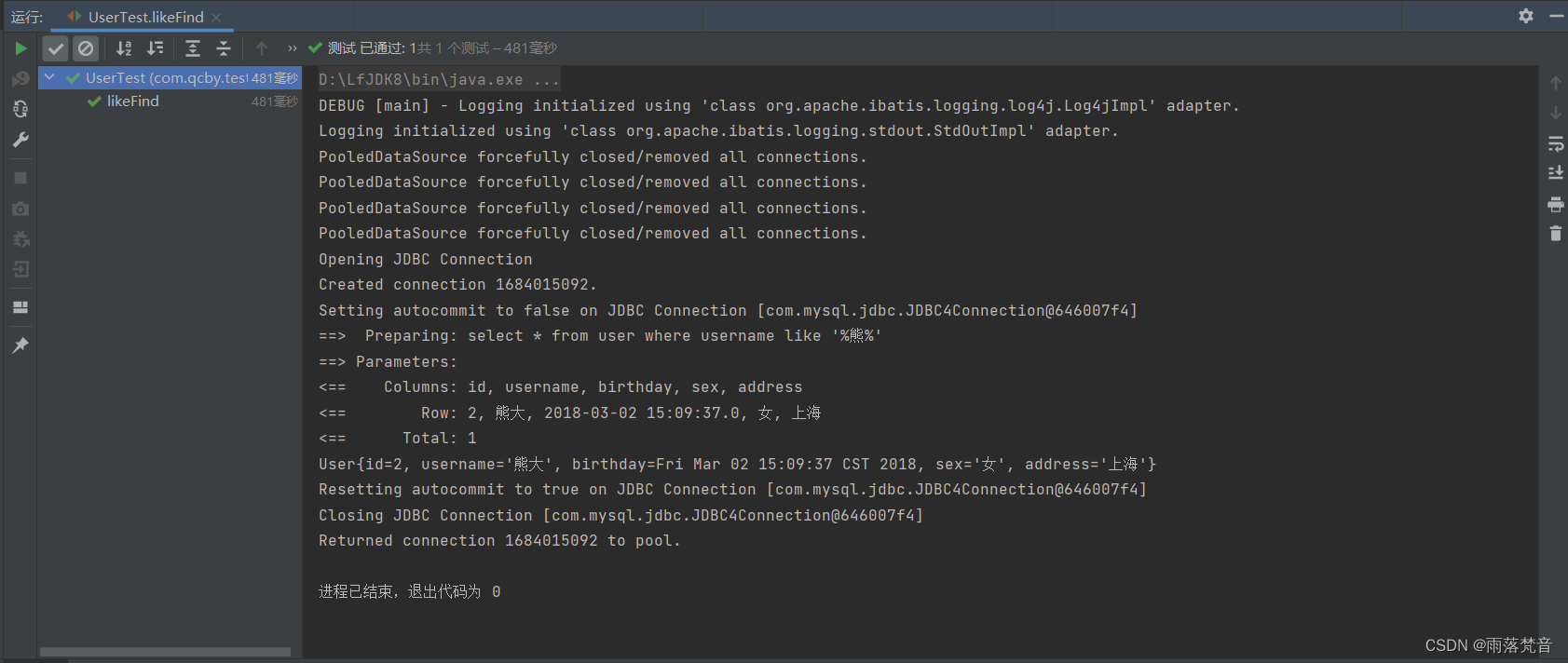Open the console print icon
The image size is (1568, 663).
pos(1555,204)
